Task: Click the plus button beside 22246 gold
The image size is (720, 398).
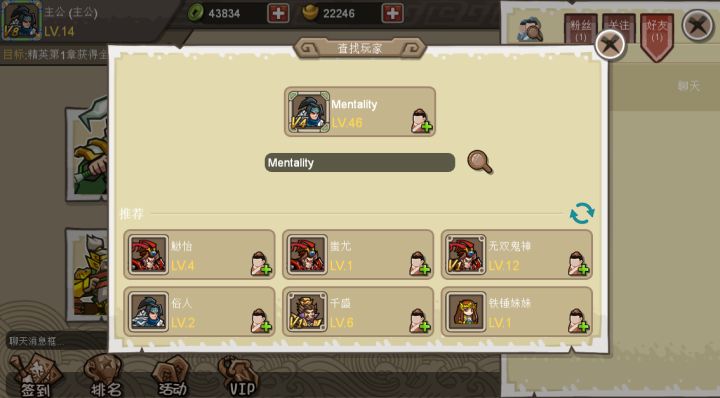Action: [393, 13]
